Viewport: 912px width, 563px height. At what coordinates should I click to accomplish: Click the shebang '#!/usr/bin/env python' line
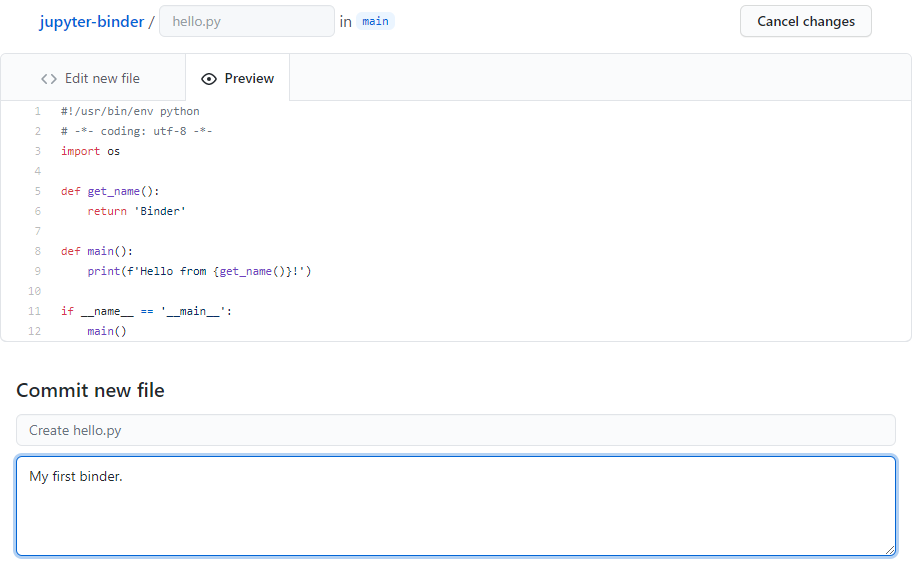click(x=130, y=111)
